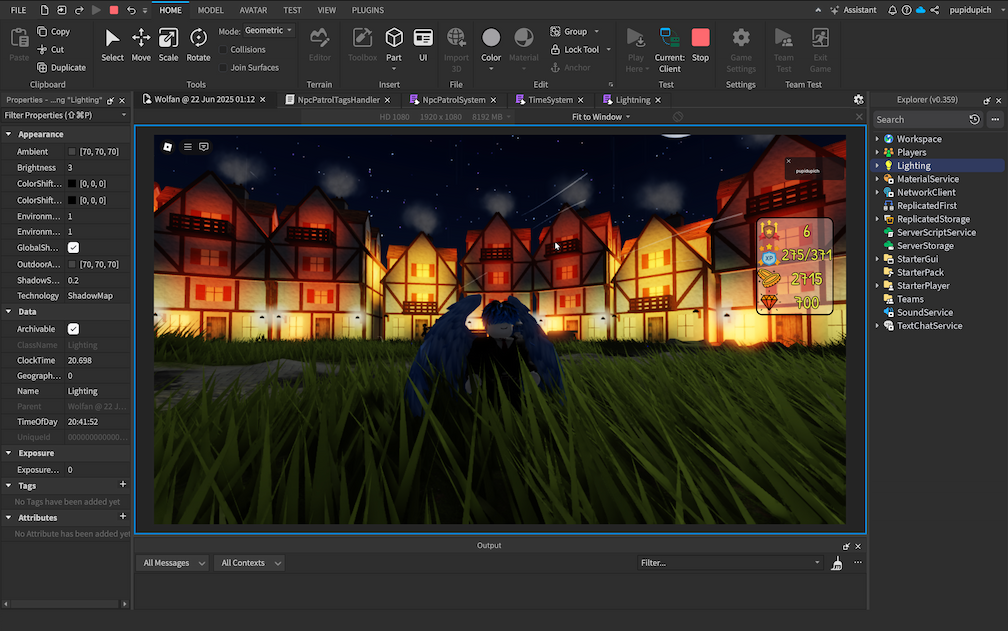1008x631 pixels.
Task: Open Explorer search history
Action: tap(975, 120)
